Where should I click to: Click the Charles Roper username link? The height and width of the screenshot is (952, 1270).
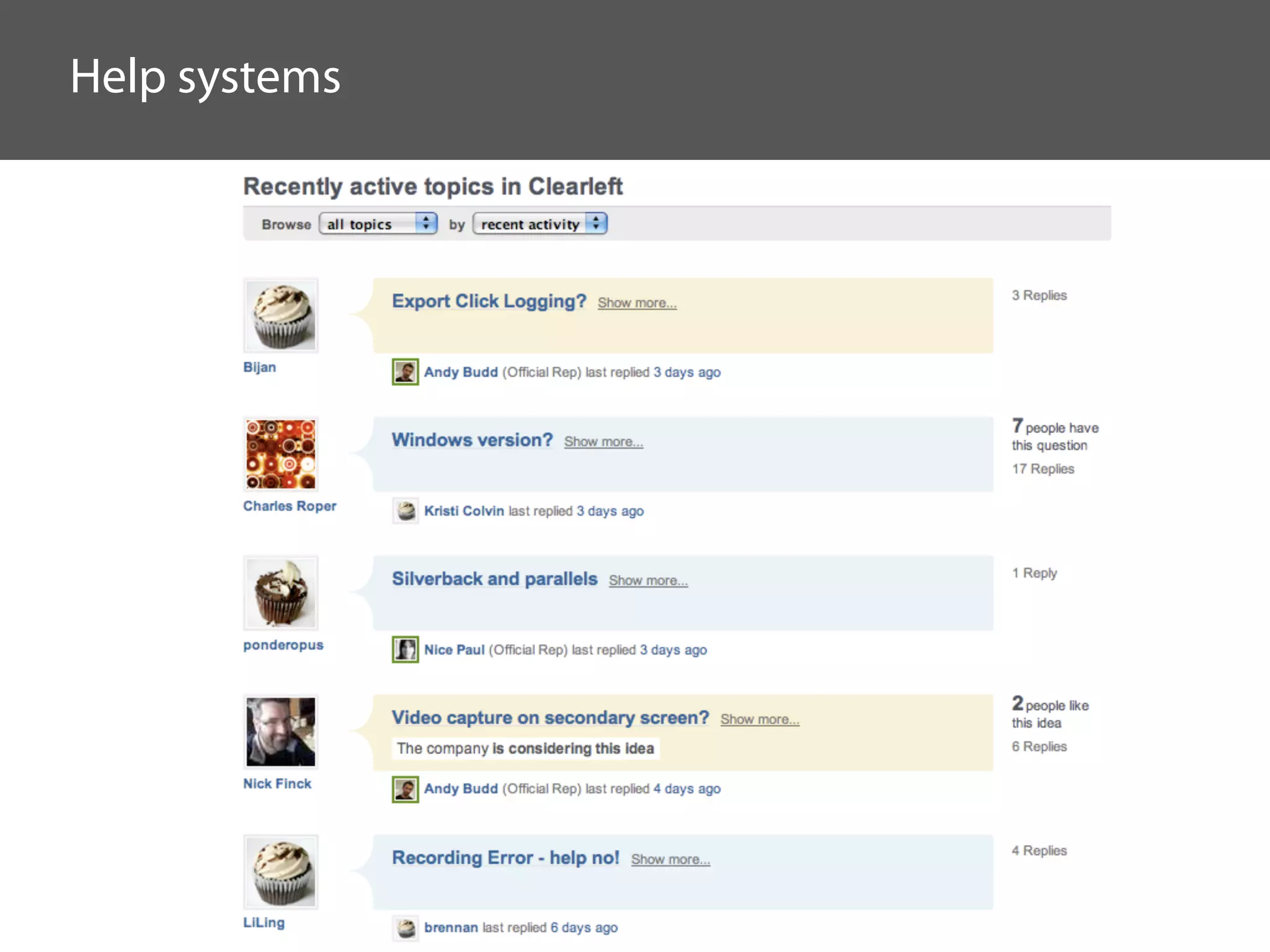[290, 506]
